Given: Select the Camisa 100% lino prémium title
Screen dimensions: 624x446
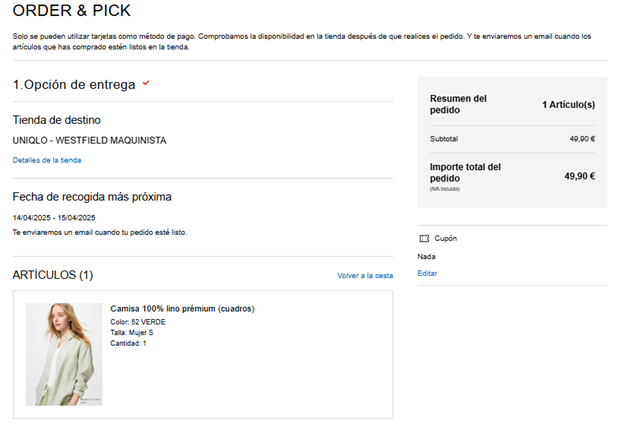Looking at the screenshot, I should [x=182, y=308].
